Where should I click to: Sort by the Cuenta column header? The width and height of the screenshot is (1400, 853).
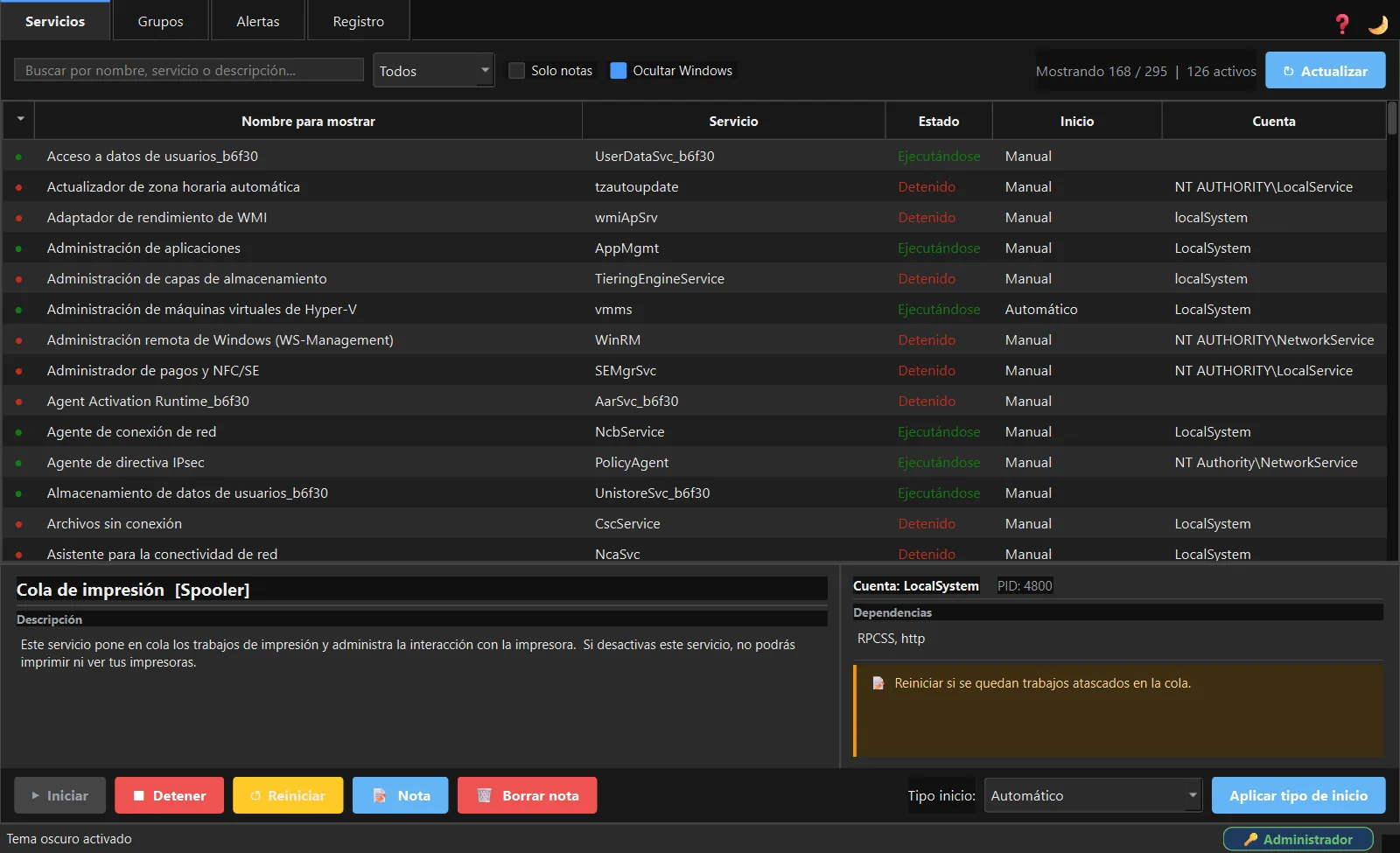tap(1274, 121)
